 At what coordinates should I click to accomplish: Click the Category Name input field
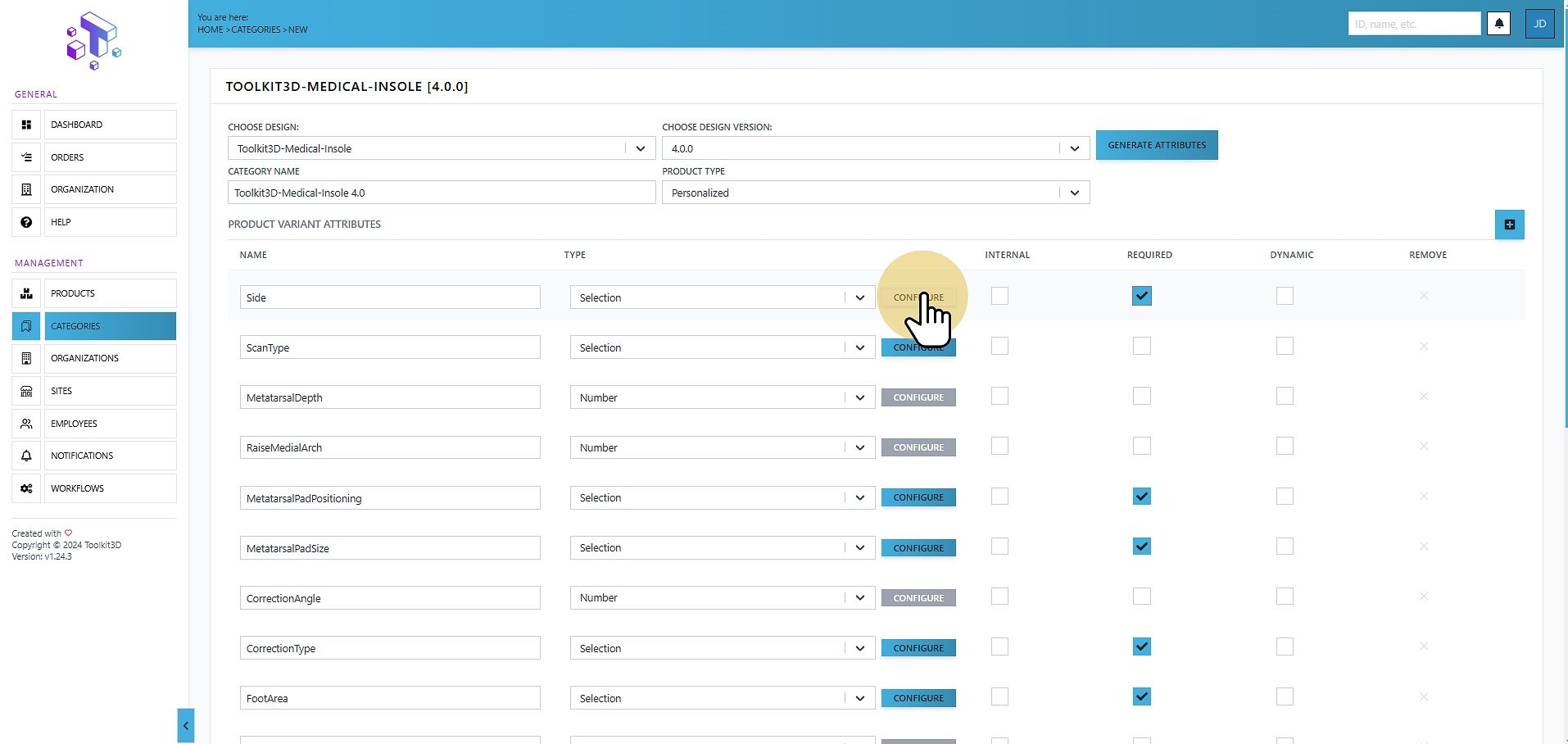point(442,193)
